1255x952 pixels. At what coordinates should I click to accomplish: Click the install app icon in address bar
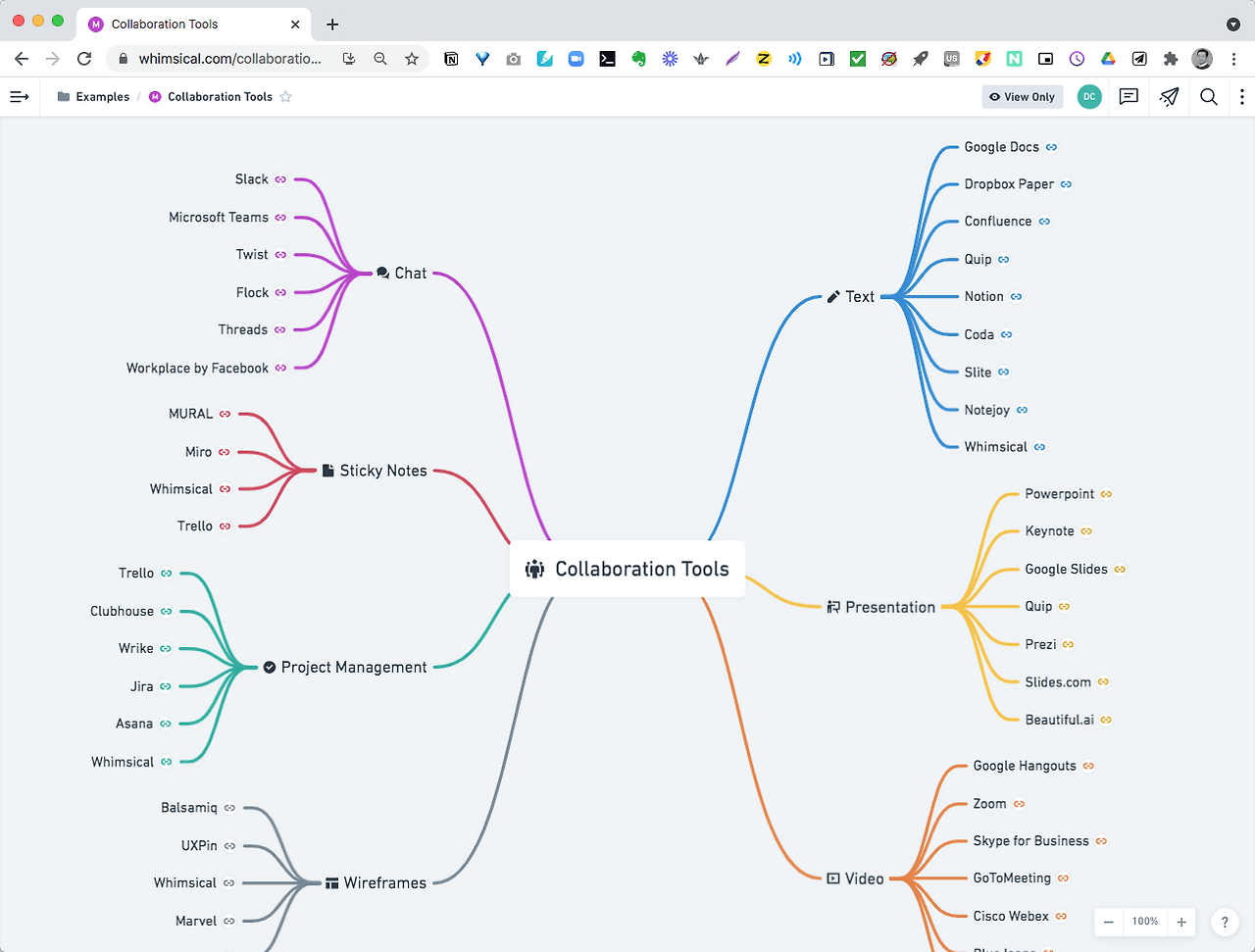[349, 59]
